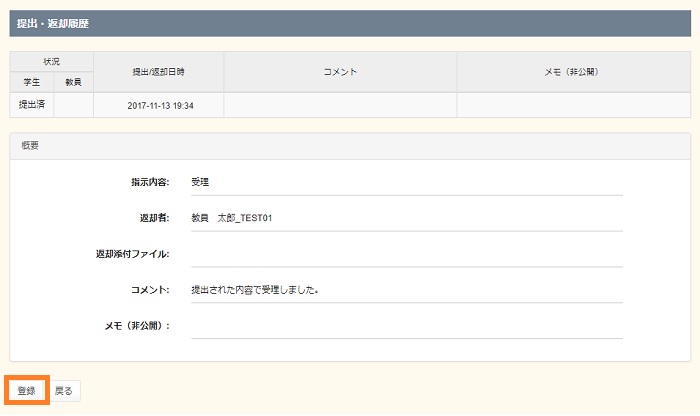Click the empty 返却添付ファイル field
The image size is (700, 416).
click(406, 254)
